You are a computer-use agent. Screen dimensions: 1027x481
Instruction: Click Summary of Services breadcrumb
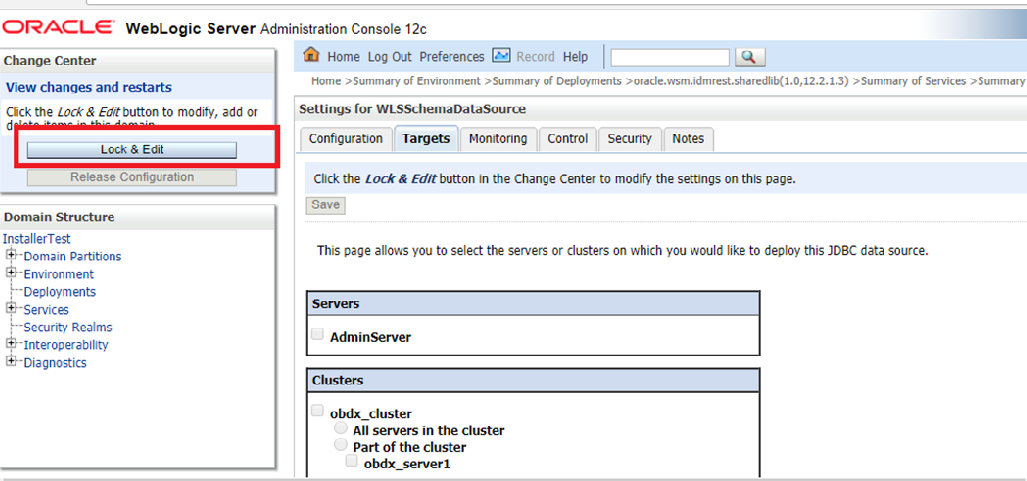tap(914, 81)
